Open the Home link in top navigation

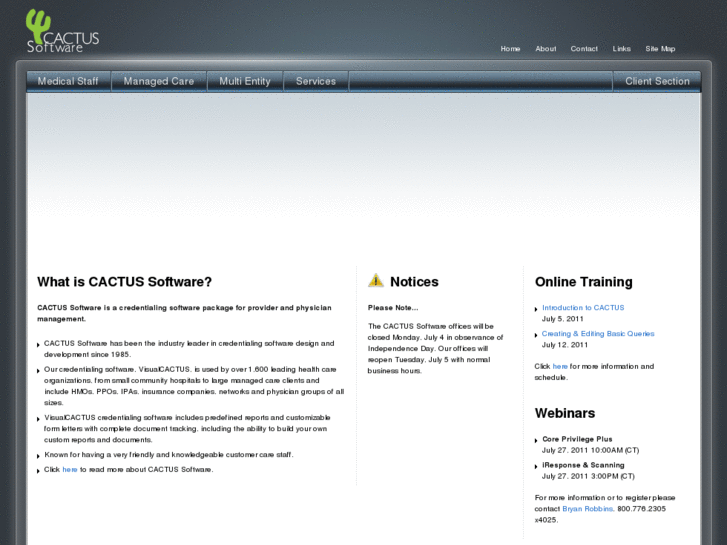click(x=510, y=49)
